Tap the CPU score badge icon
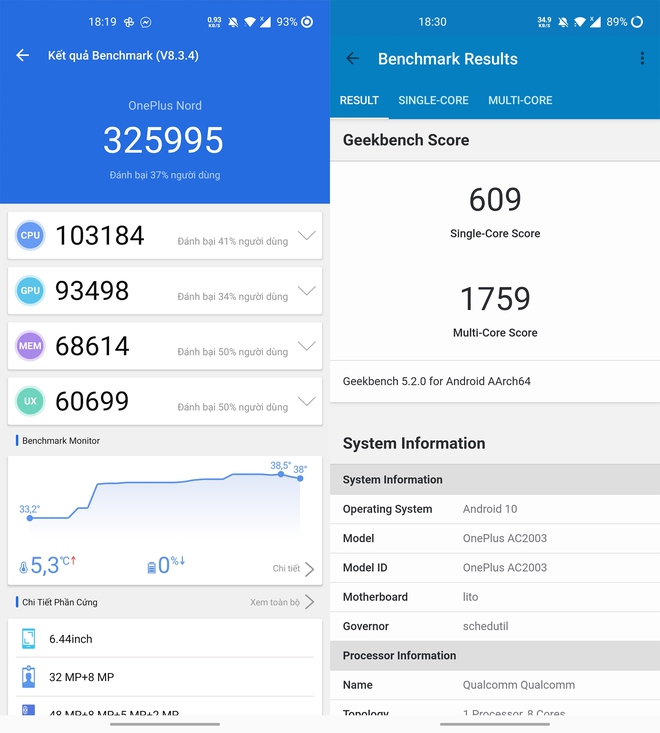660x733 pixels. tap(30, 235)
